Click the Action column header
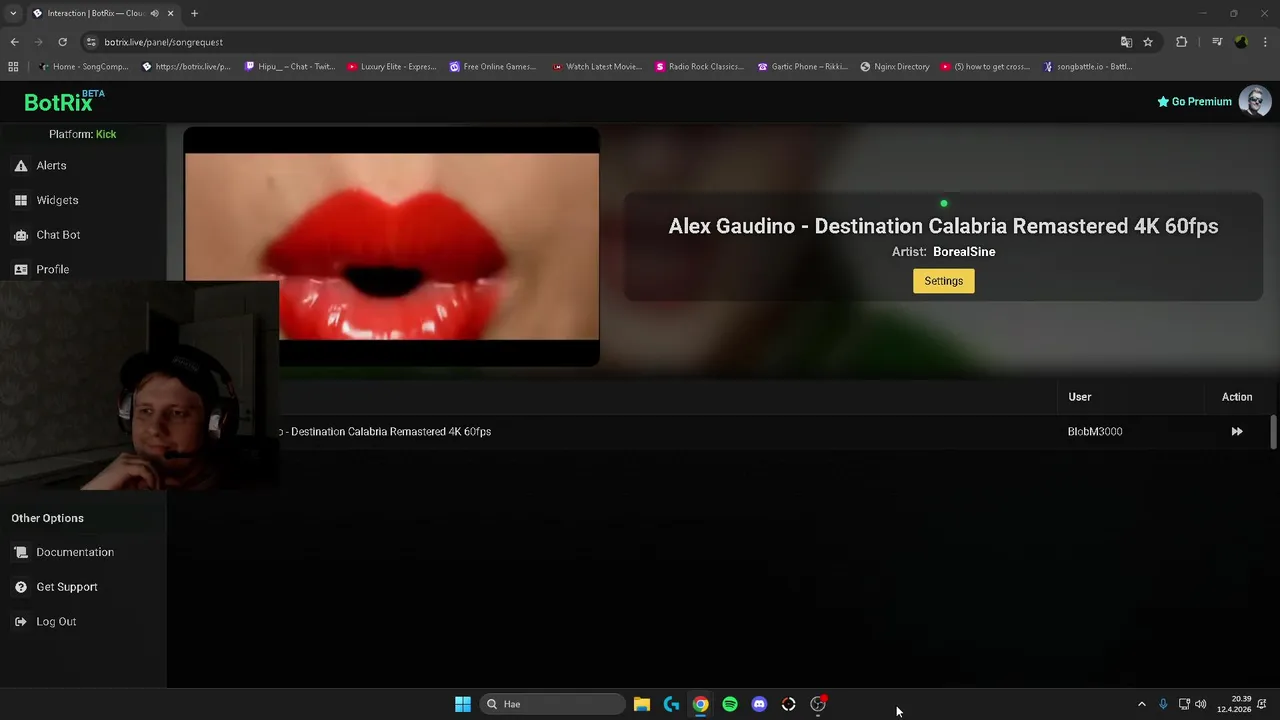This screenshot has width=1280, height=720. pos(1237,397)
